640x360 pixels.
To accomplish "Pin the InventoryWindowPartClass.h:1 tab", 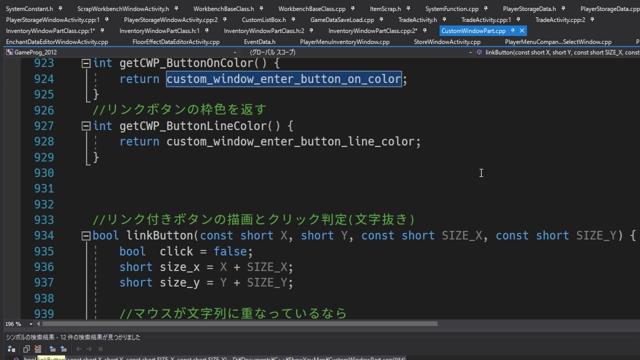I will [x=207, y=30].
